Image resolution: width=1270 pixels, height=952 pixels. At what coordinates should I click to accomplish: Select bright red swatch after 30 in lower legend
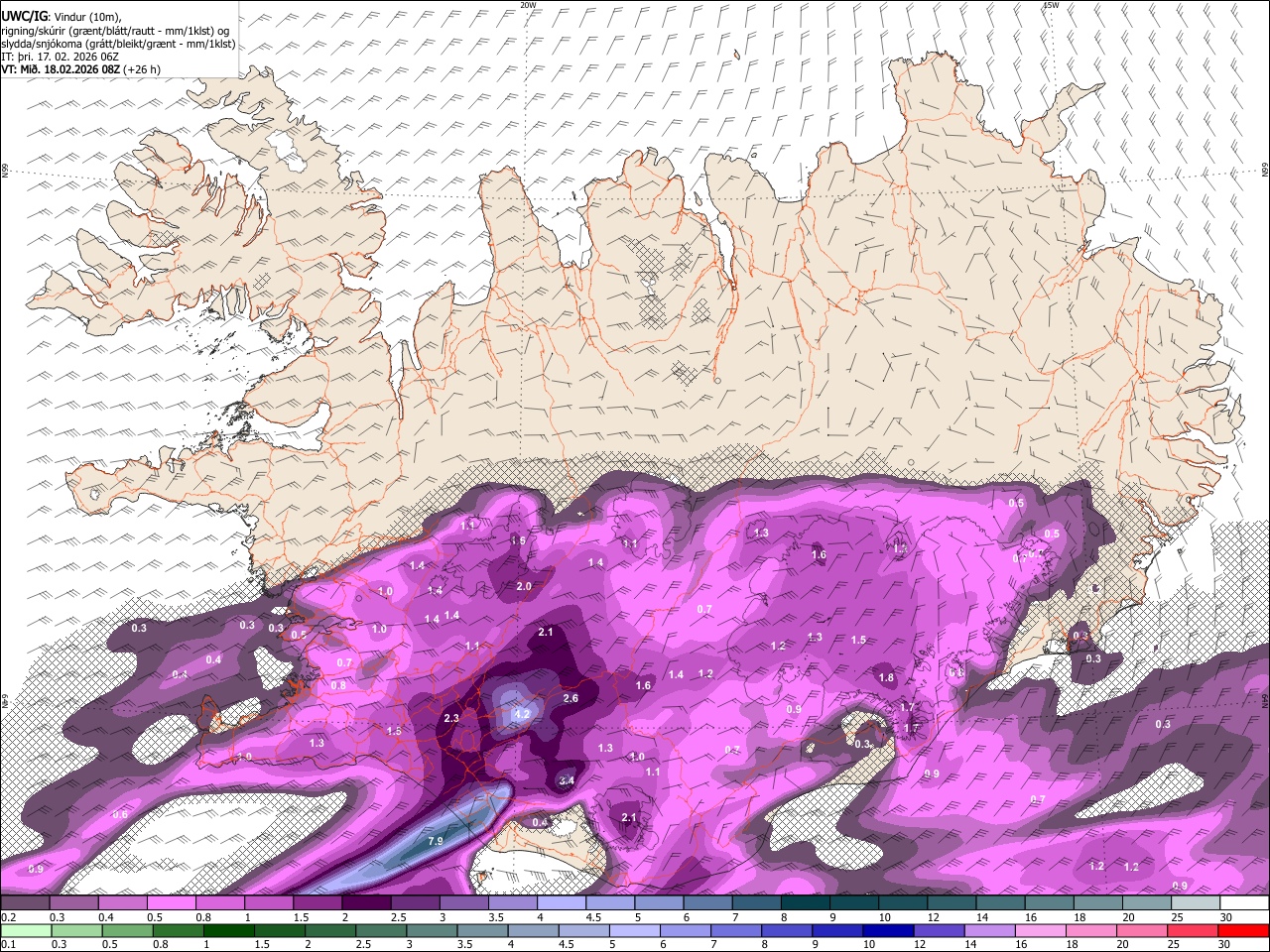pos(1242,930)
